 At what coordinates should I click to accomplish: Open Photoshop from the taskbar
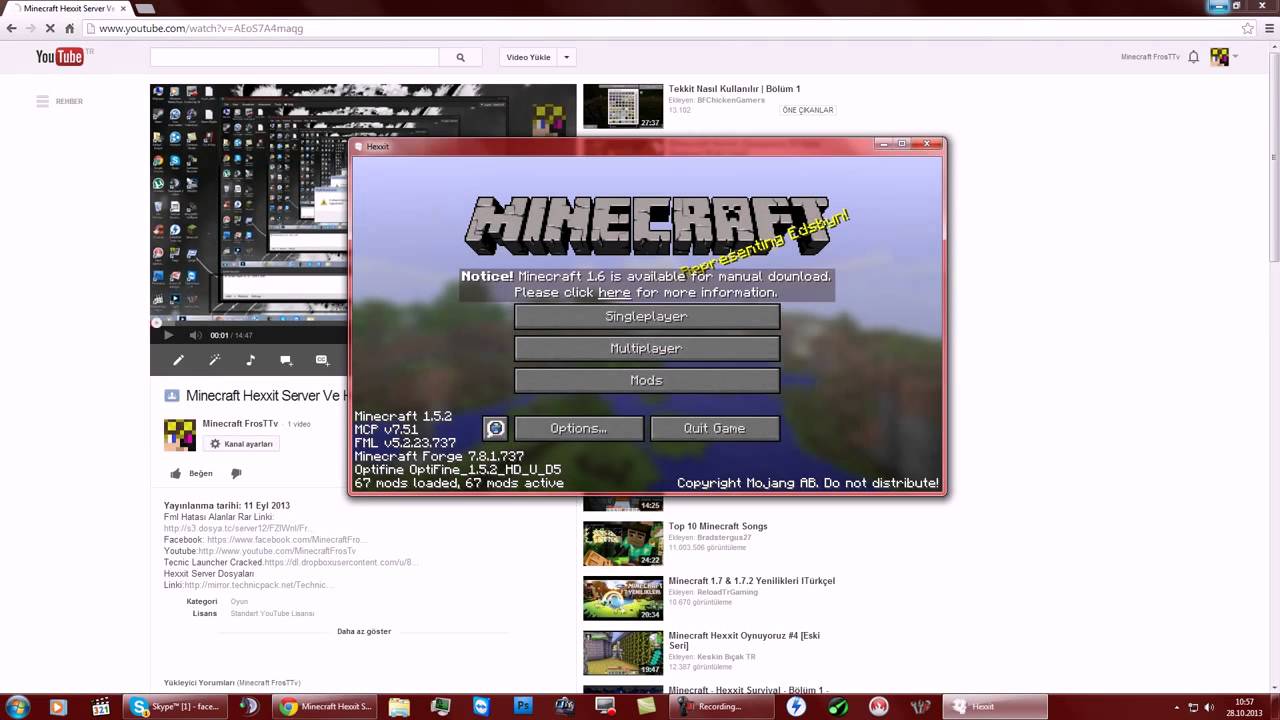522,706
